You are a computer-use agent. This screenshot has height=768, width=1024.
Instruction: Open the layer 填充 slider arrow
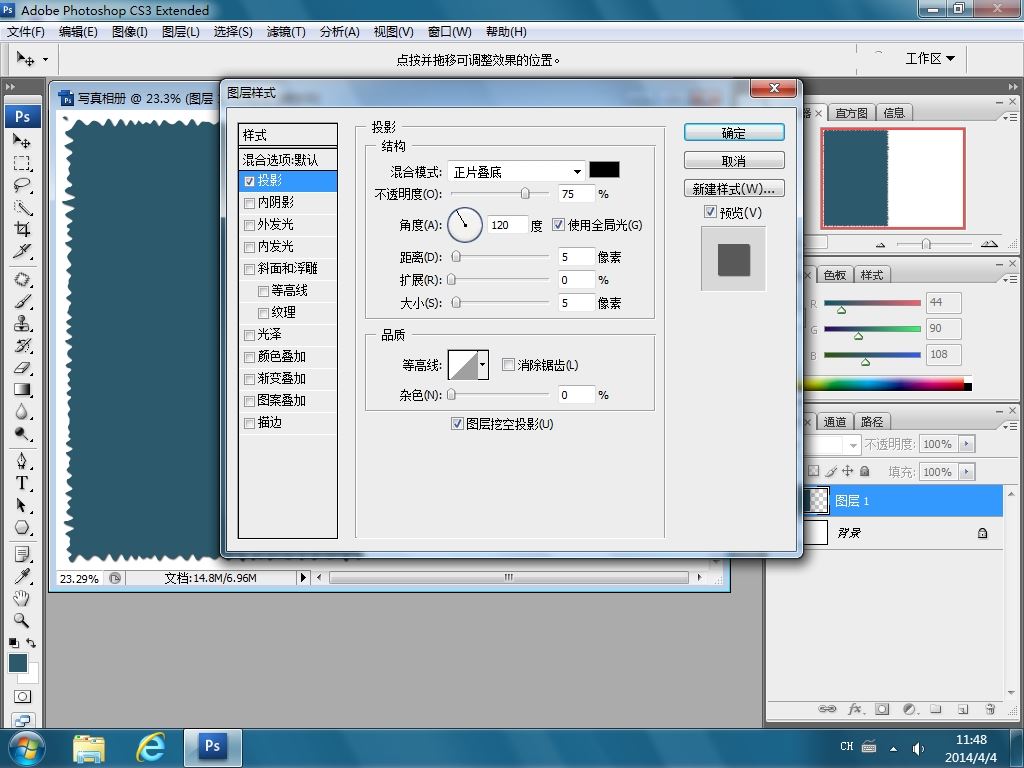(967, 472)
